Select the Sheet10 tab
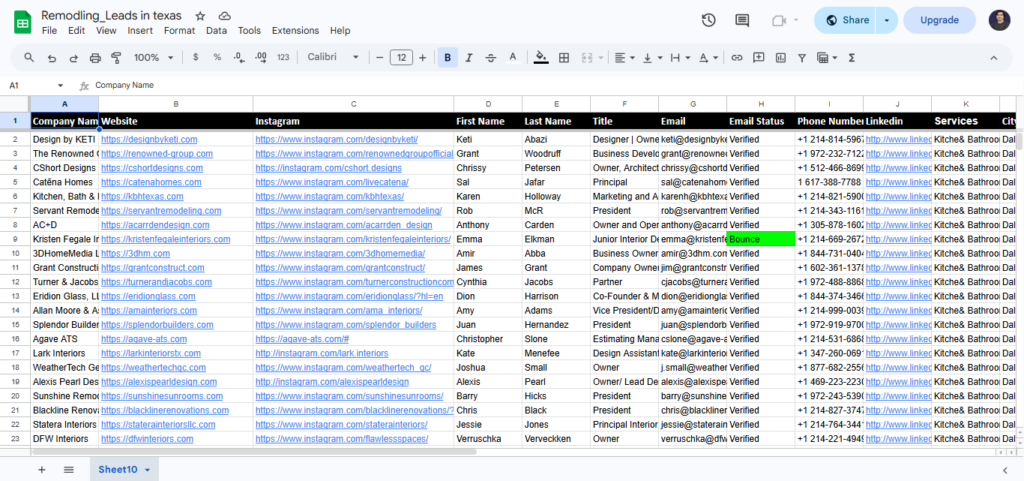 [124, 469]
